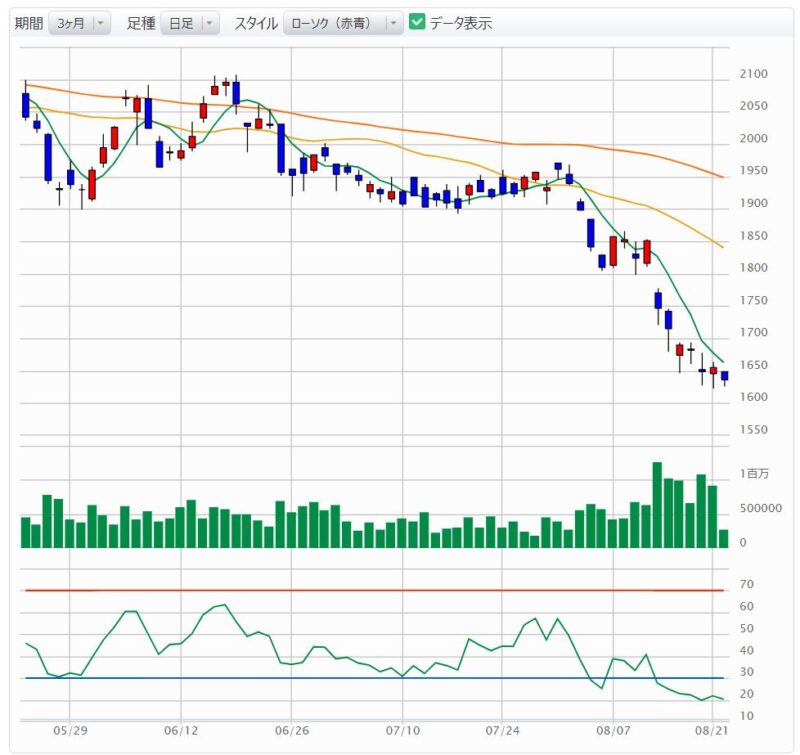Click the 足種 label
800x755 pixels.
[141, 23]
